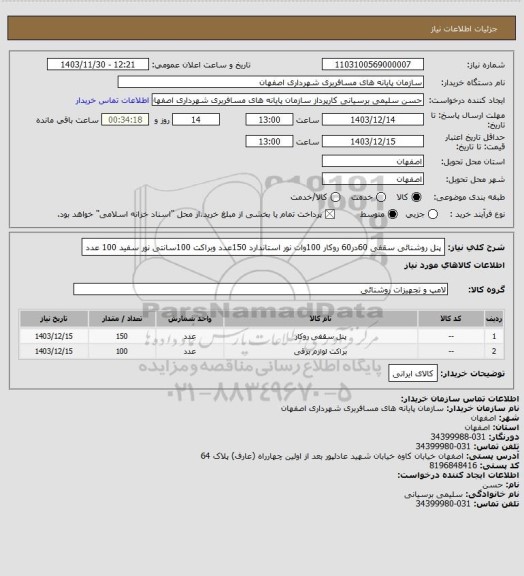Choose the جزیی purchase process option

433,214
